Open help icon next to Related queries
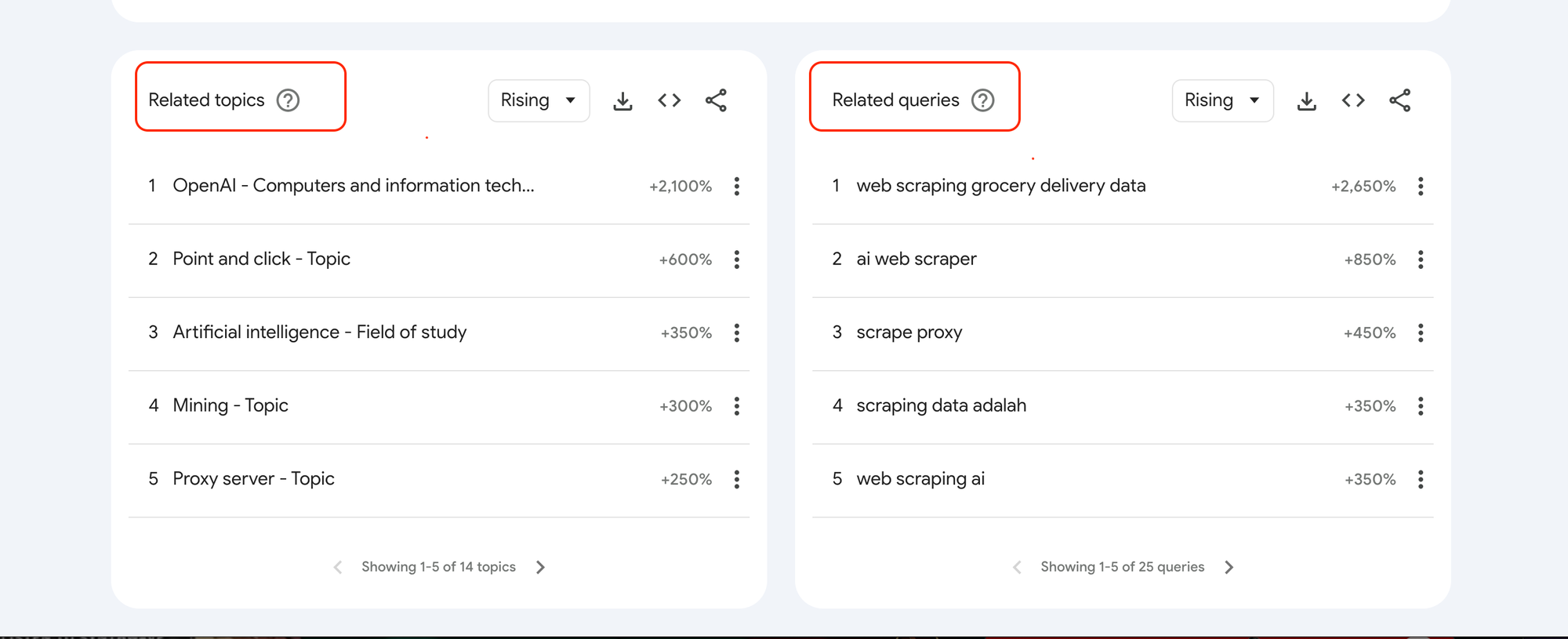The height and width of the screenshot is (639, 1568). pos(982,100)
